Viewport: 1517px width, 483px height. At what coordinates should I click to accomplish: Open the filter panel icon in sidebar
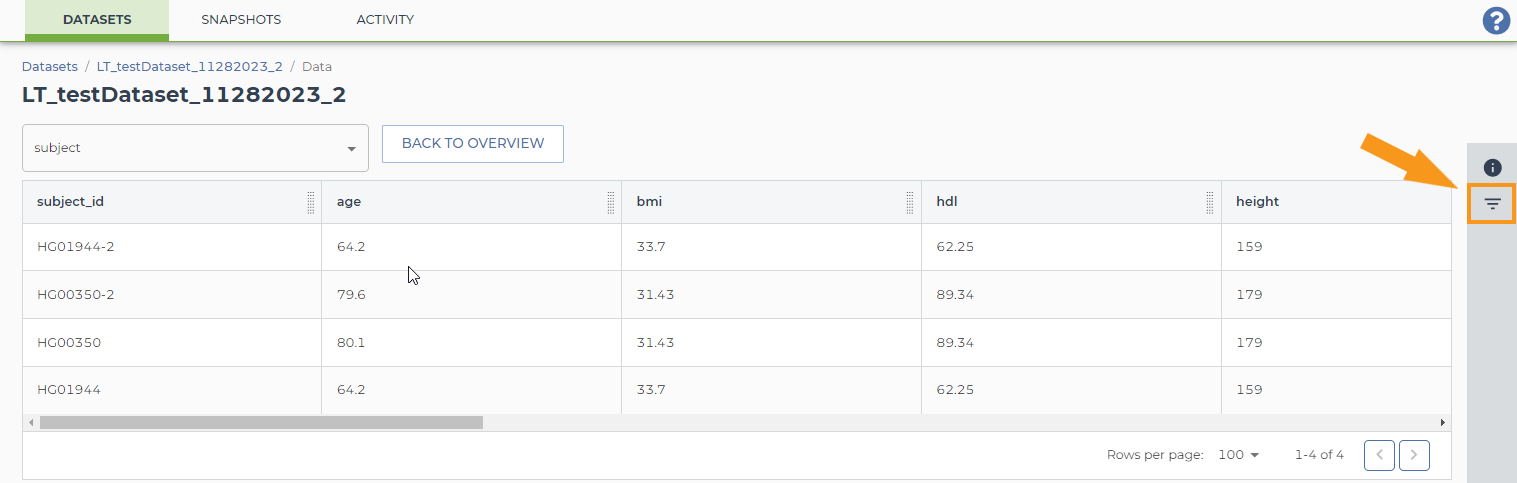pyautogui.click(x=1492, y=204)
